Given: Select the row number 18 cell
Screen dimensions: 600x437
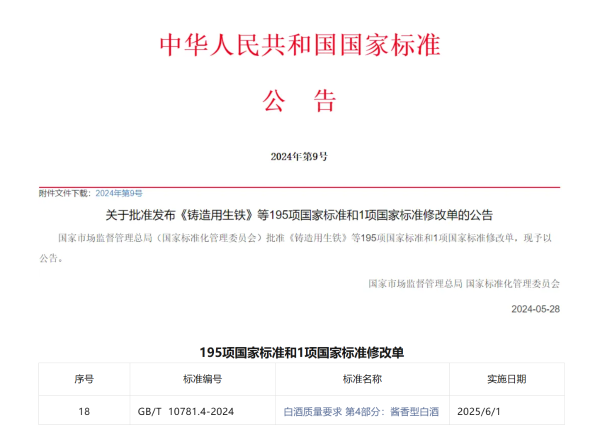Looking at the screenshot, I should pyautogui.click(x=84, y=411).
